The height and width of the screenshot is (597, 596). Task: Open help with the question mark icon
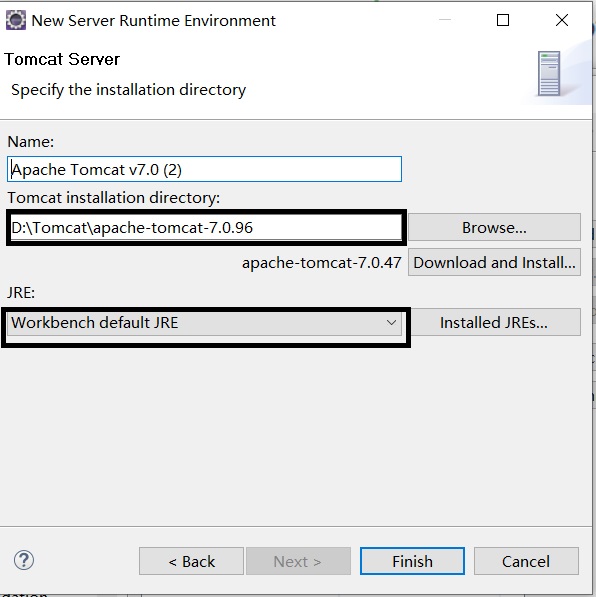click(24, 560)
